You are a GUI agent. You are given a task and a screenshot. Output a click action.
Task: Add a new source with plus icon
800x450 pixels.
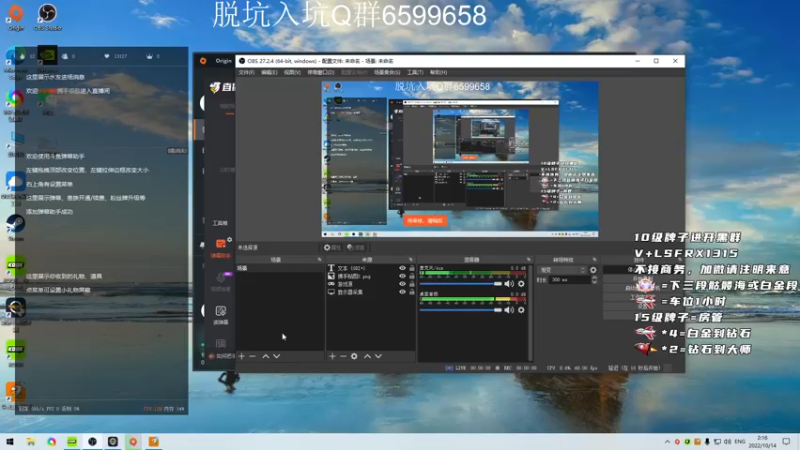click(332, 356)
